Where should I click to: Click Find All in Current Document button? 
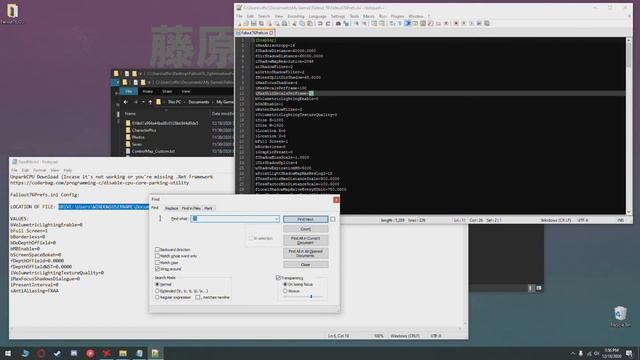click(x=305, y=240)
